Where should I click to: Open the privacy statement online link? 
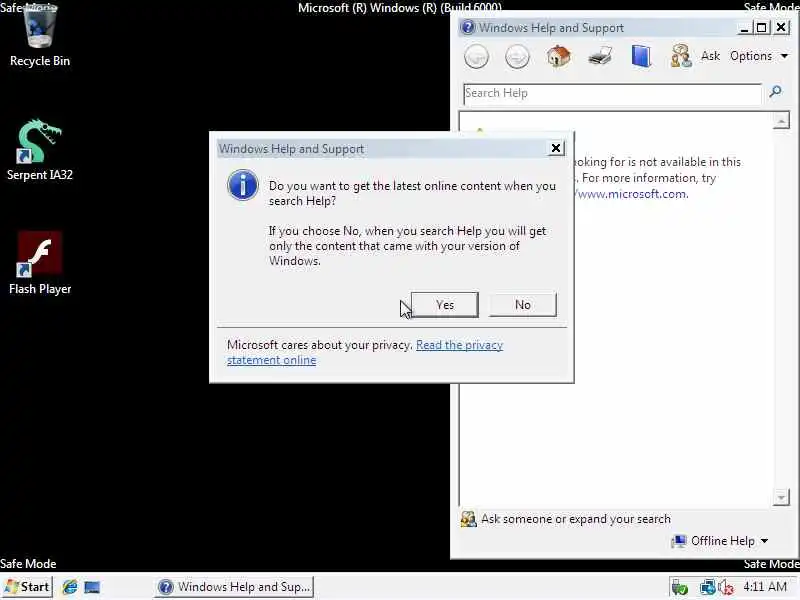365,353
